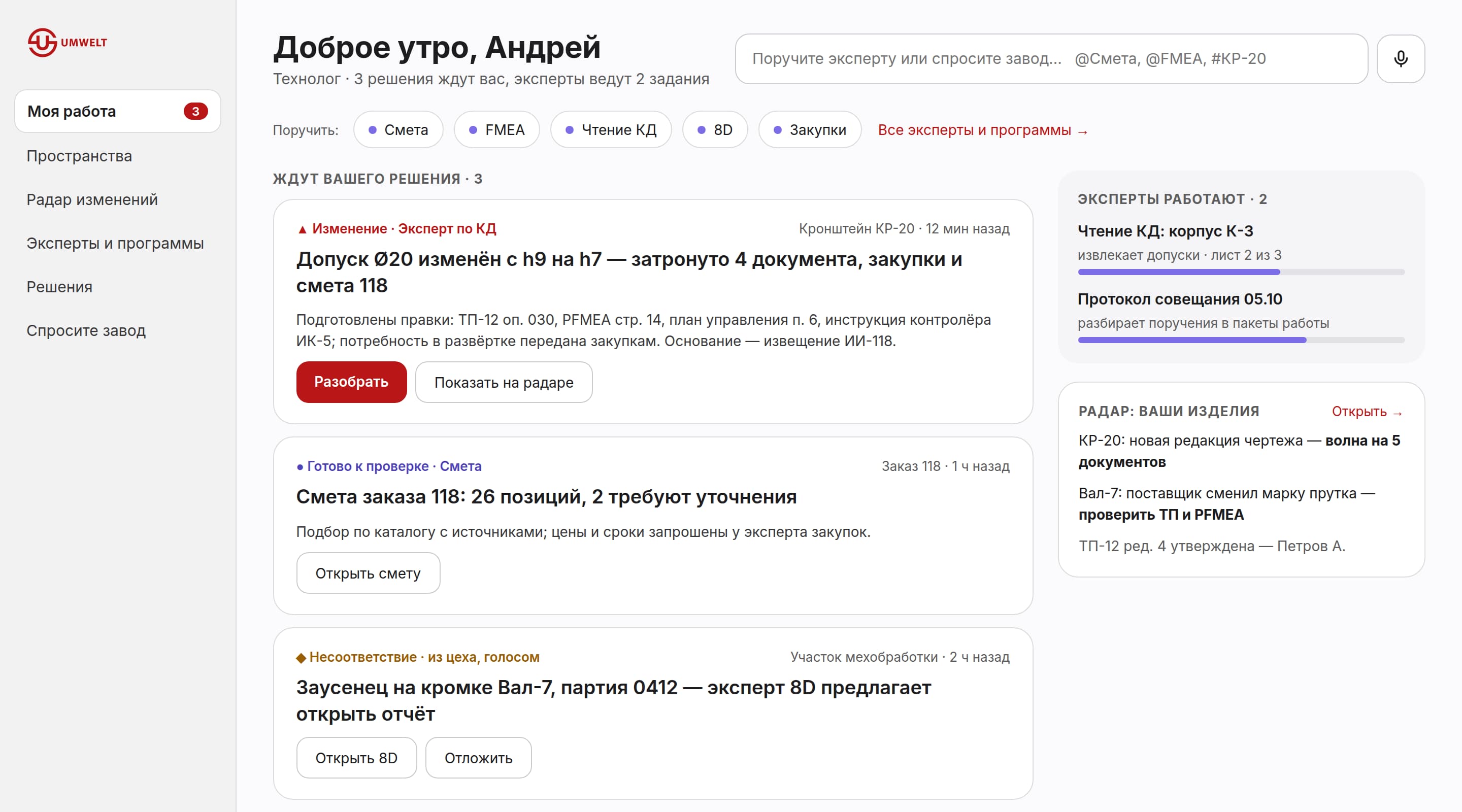
Task: Click the expert request search field
Action: [x=1051, y=58]
